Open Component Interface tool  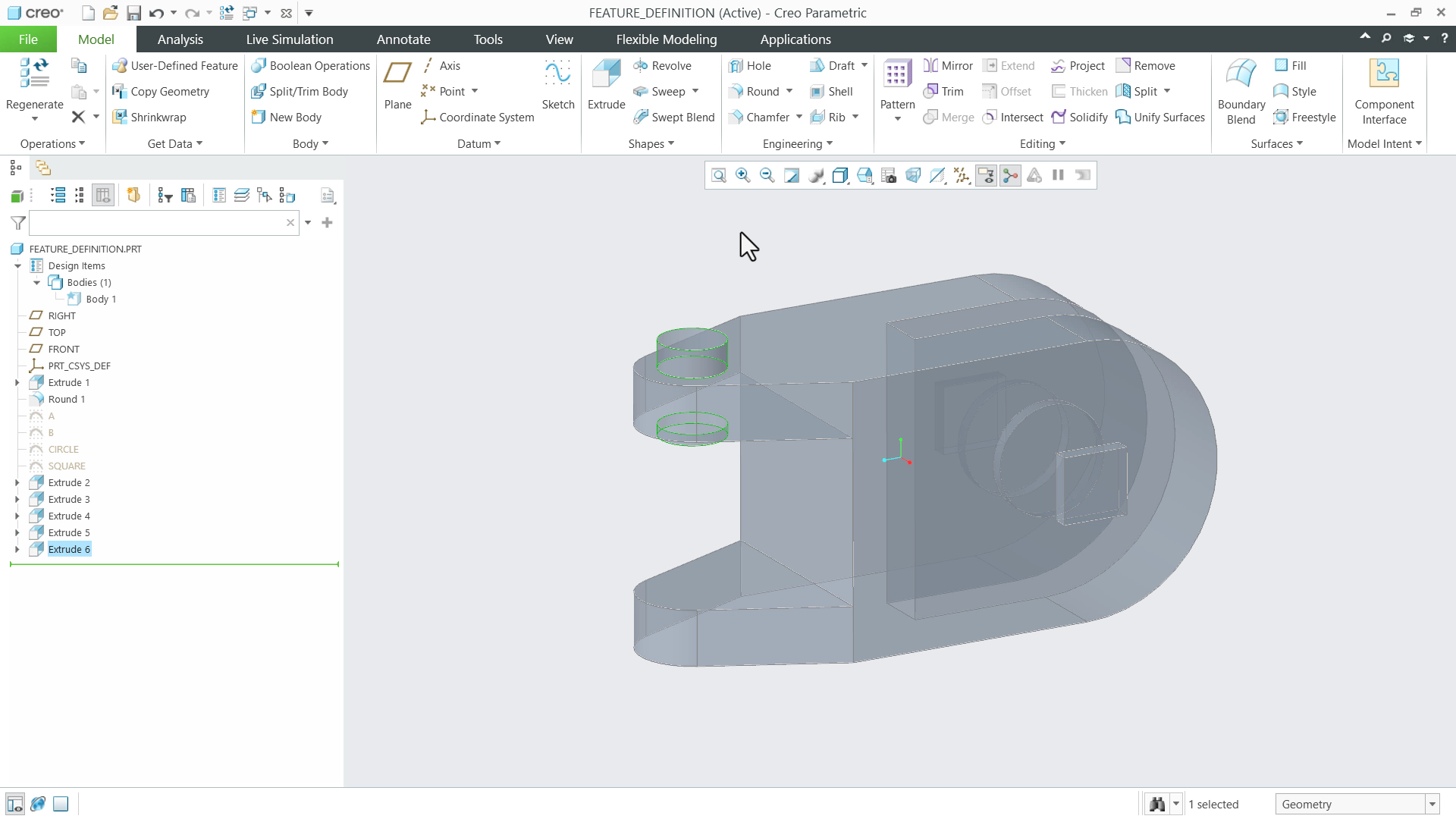(x=1384, y=91)
